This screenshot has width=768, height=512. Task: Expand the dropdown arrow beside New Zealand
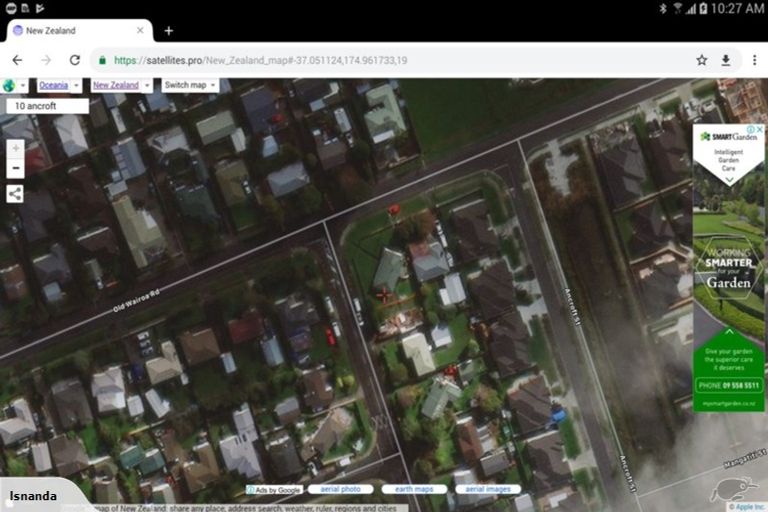pos(147,86)
